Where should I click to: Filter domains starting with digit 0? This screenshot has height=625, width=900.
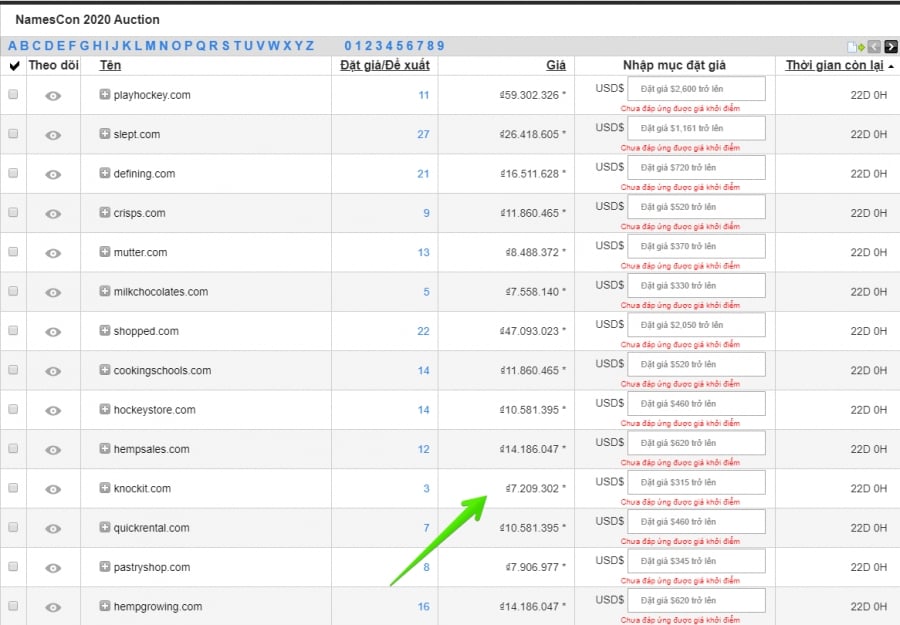[348, 46]
